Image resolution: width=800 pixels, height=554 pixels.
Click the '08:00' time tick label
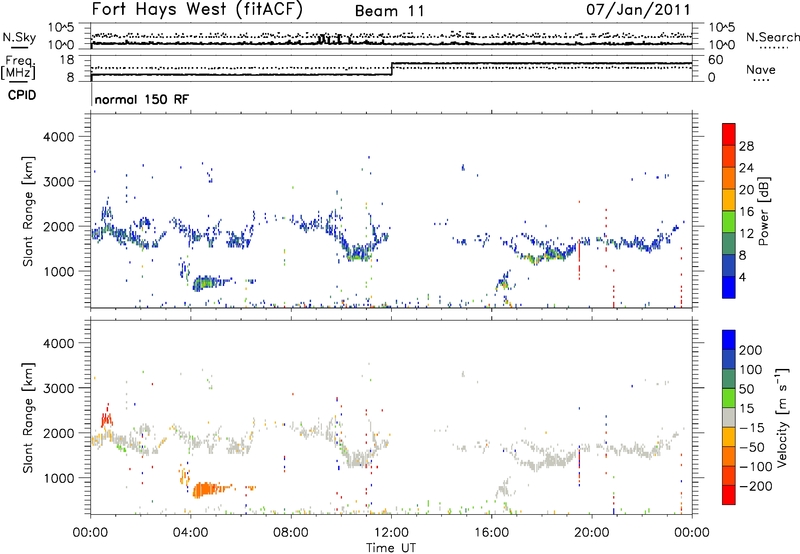[x=291, y=533]
